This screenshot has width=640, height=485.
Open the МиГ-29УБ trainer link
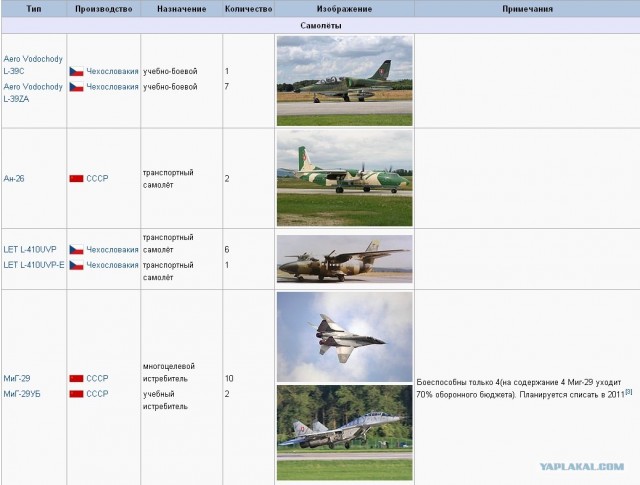tap(22, 394)
